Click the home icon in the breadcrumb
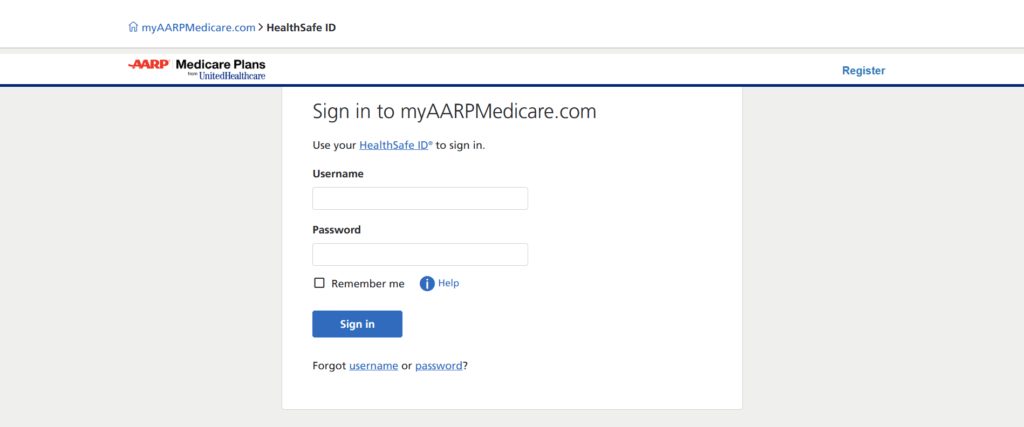 tap(133, 27)
